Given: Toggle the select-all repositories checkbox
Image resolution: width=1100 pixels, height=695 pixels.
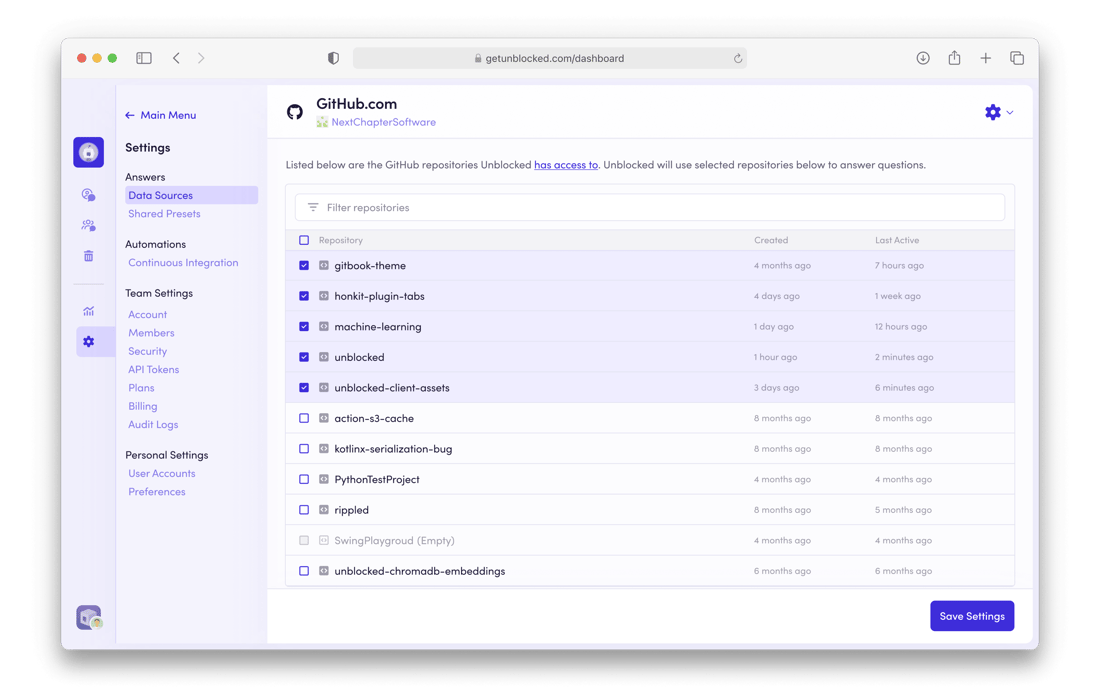Looking at the screenshot, I should tap(304, 240).
